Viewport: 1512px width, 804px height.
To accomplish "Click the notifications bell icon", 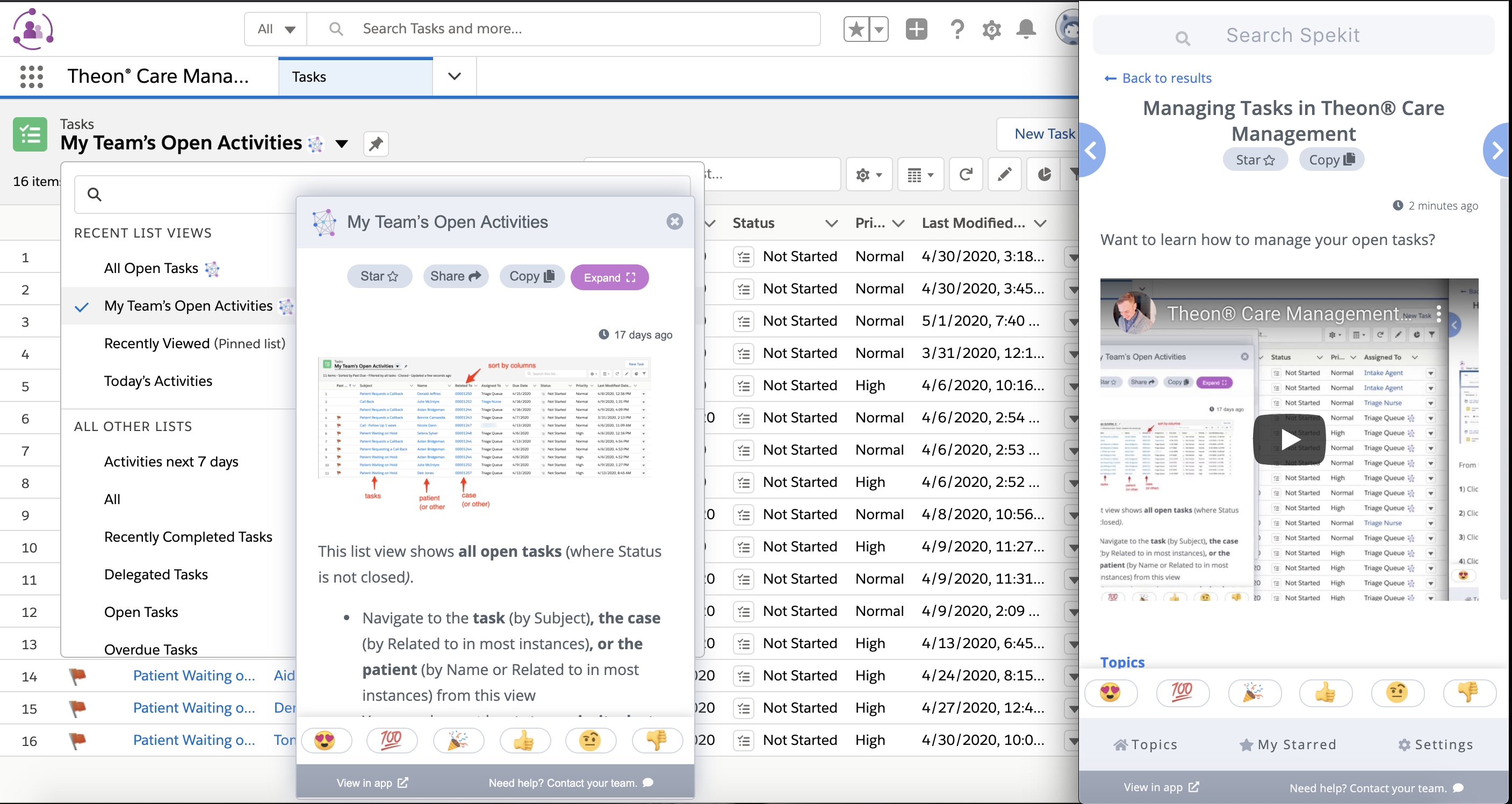I will point(1025,30).
